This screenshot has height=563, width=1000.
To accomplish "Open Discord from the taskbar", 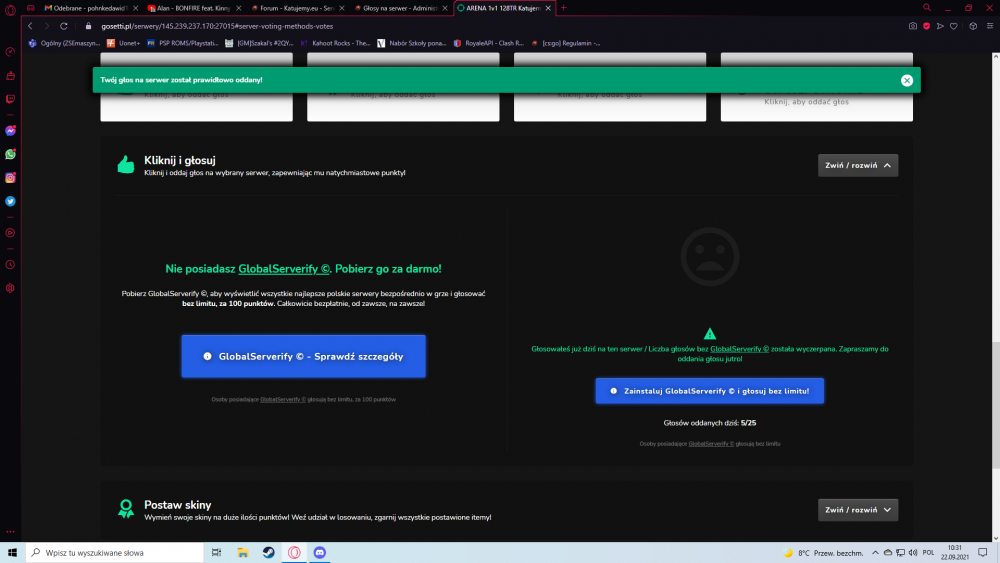I will coord(320,553).
